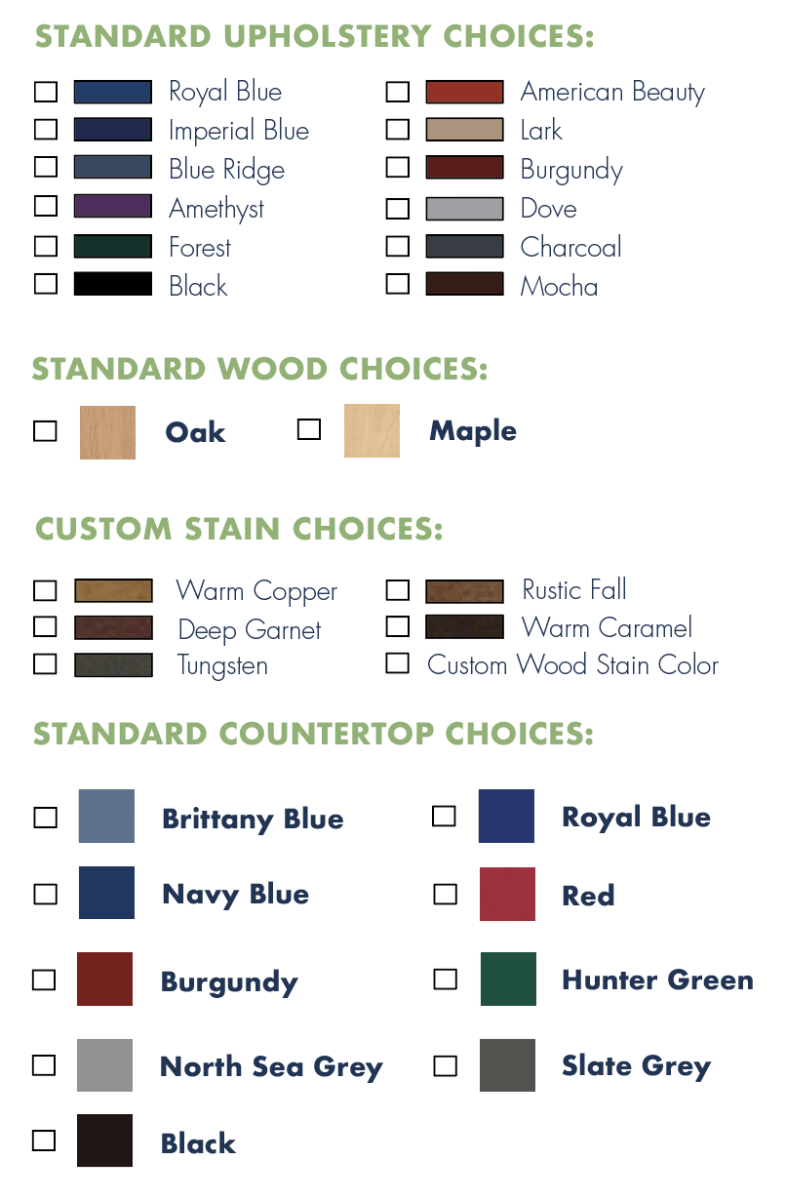Tick the Maple wood checkbox

[x=310, y=429]
